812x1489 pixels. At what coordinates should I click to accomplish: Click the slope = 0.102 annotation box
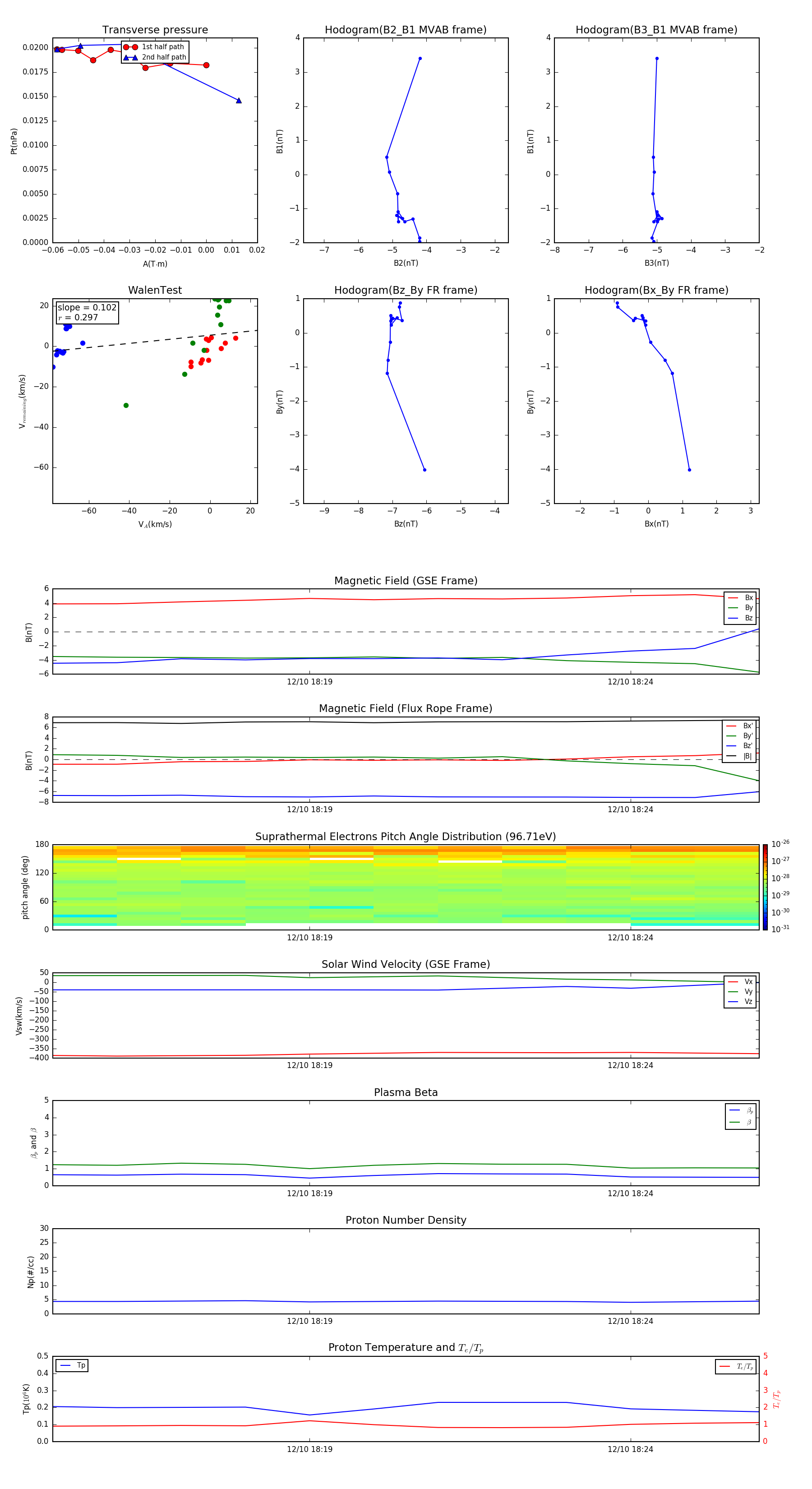[x=87, y=312]
